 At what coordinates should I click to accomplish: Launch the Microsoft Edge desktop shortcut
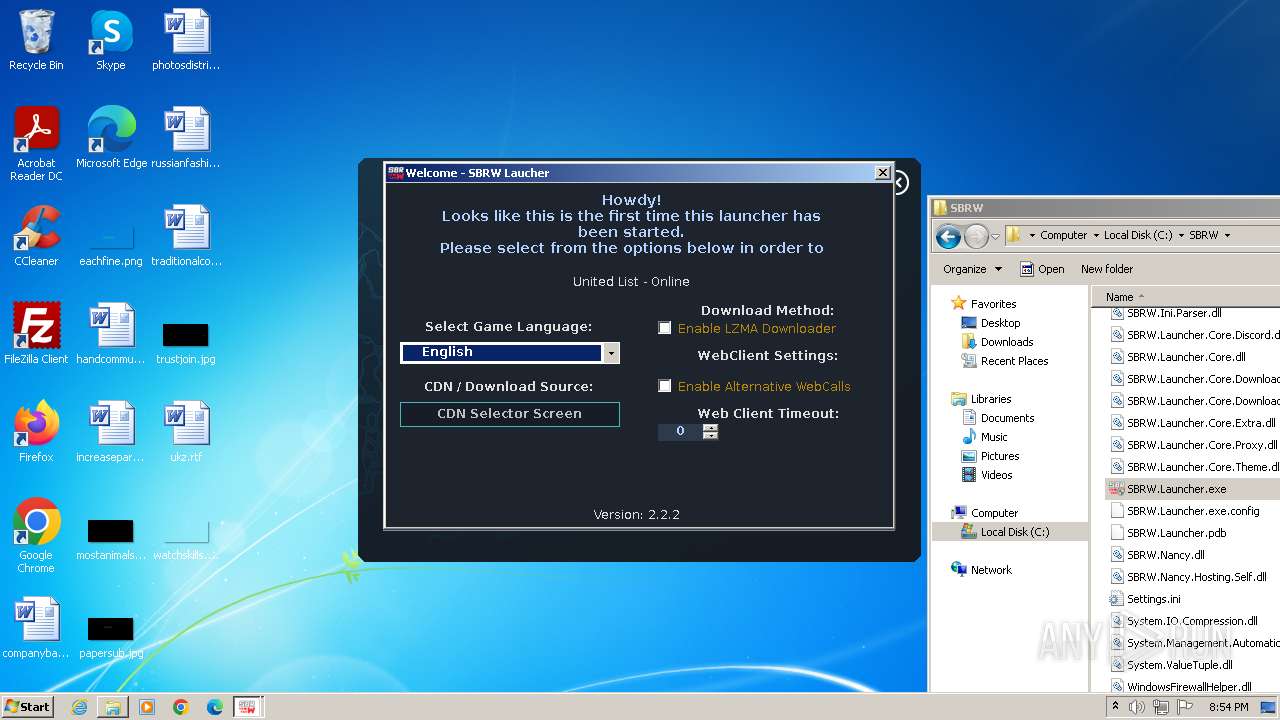pos(111,137)
